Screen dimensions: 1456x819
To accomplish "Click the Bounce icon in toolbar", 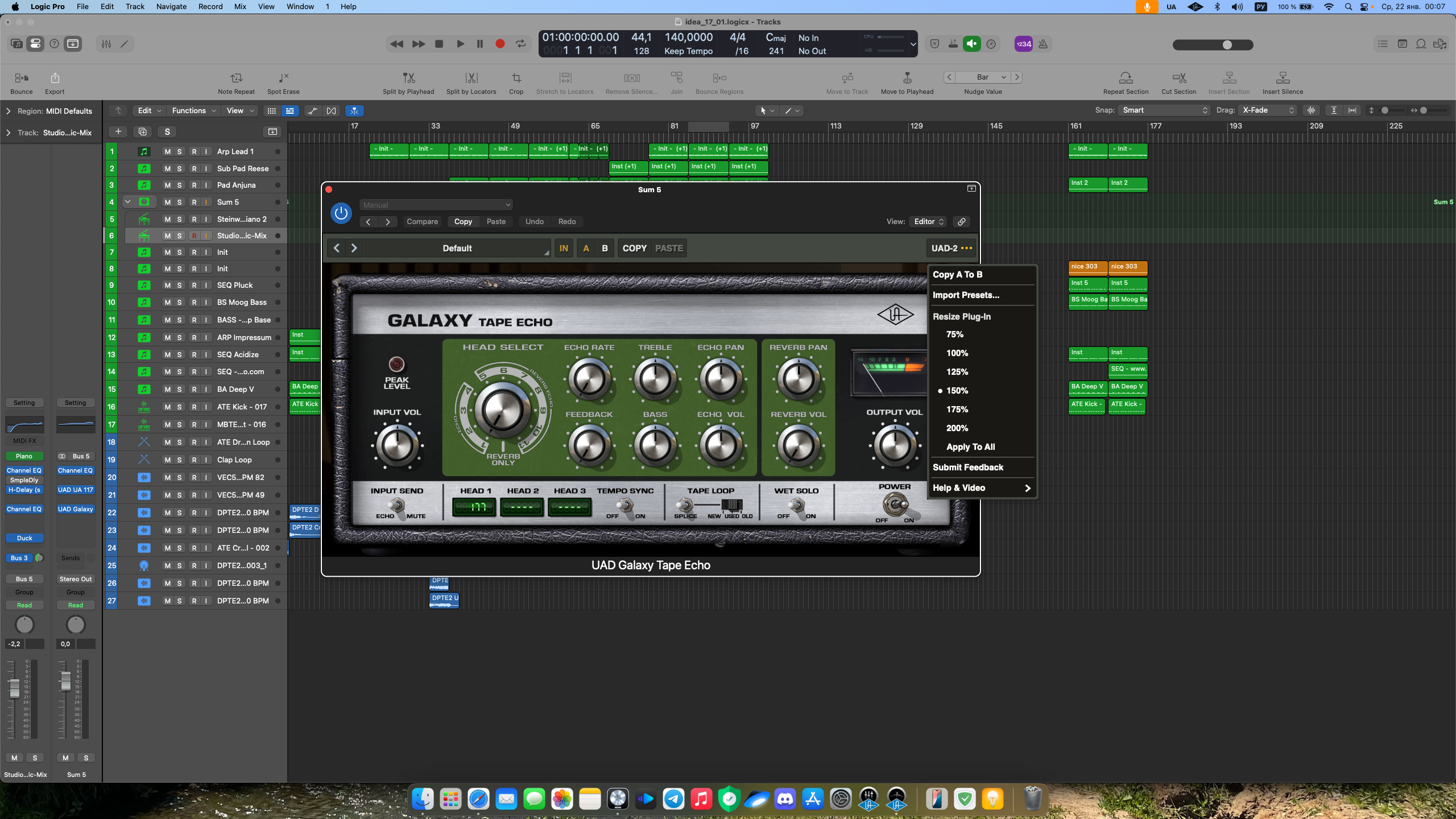I will (x=21, y=78).
